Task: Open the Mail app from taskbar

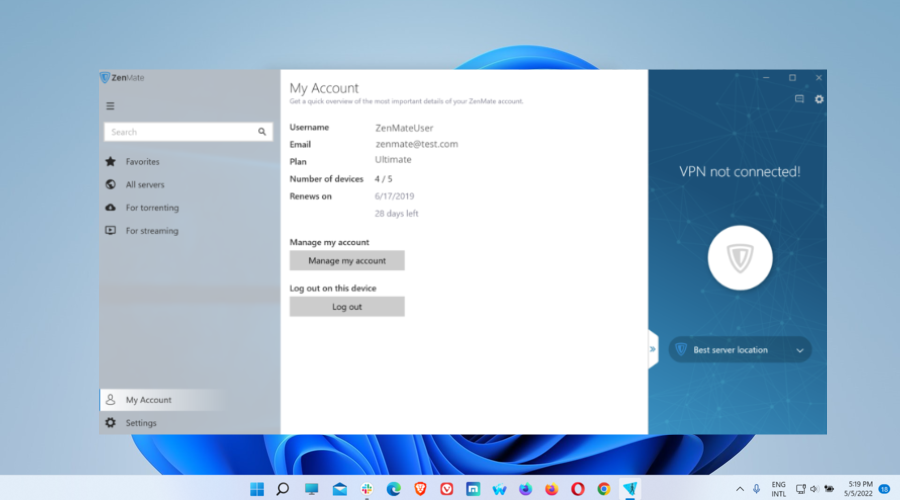Action: pyautogui.click(x=340, y=489)
